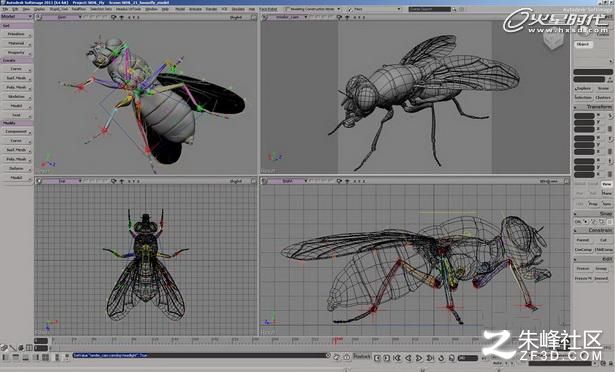Toggle Snap ON button in Snap panel
This screenshot has width=615, height=372.
578,222
